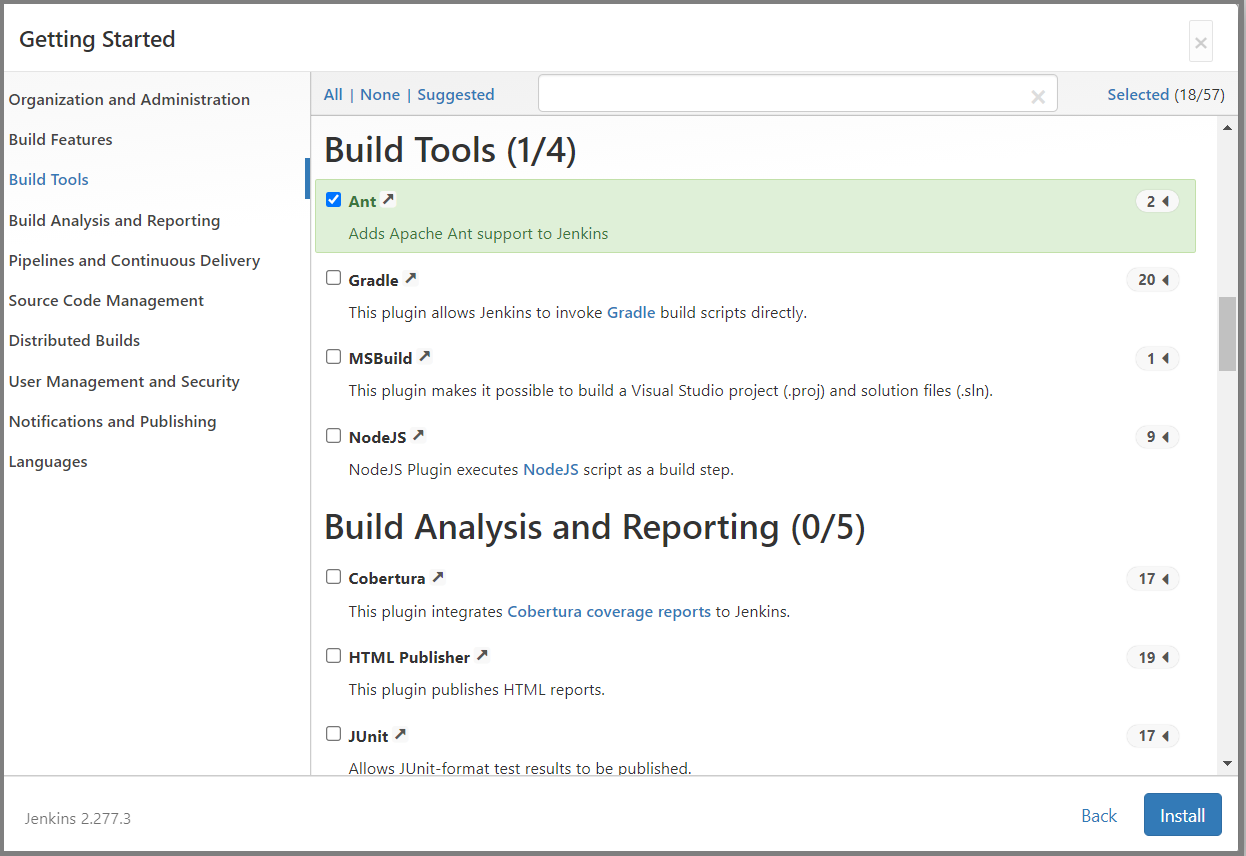Go to Source Code Management category

pyautogui.click(x=106, y=300)
